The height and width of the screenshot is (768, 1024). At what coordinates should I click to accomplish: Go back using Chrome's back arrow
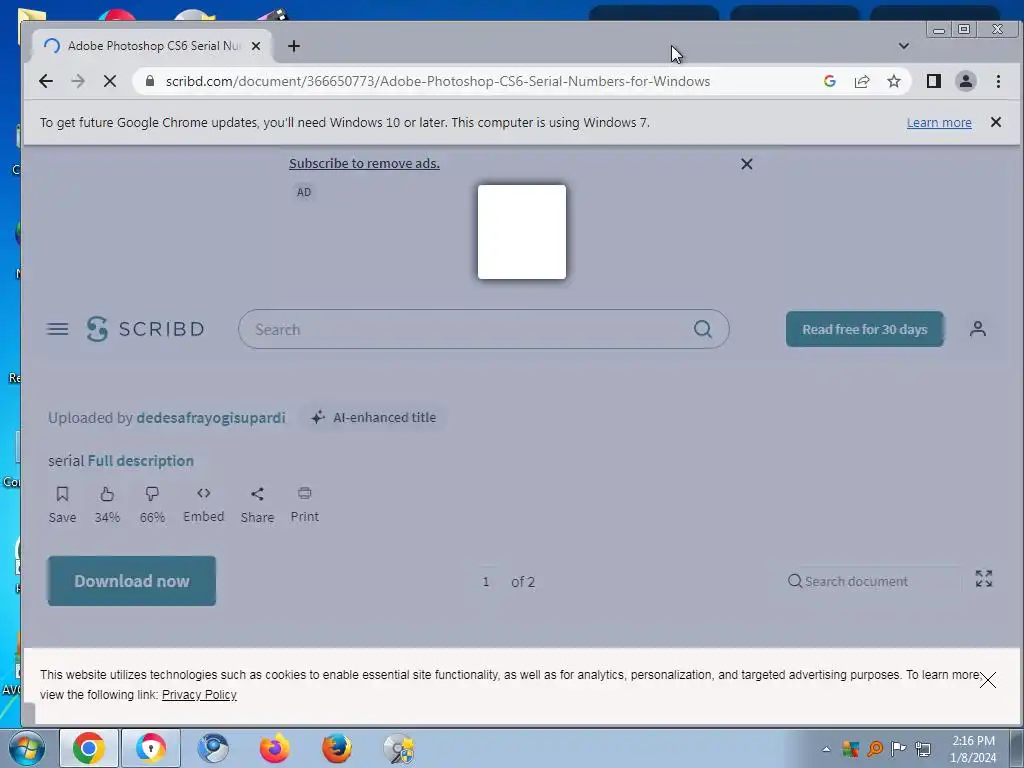pyautogui.click(x=46, y=81)
